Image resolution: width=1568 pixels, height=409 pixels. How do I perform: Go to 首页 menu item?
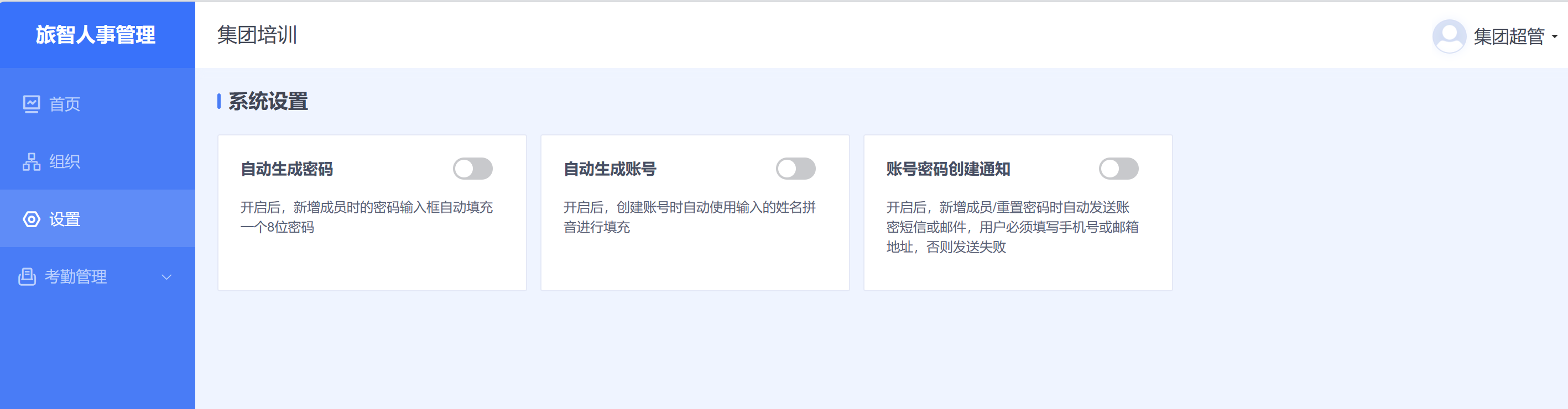click(x=97, y=104)
